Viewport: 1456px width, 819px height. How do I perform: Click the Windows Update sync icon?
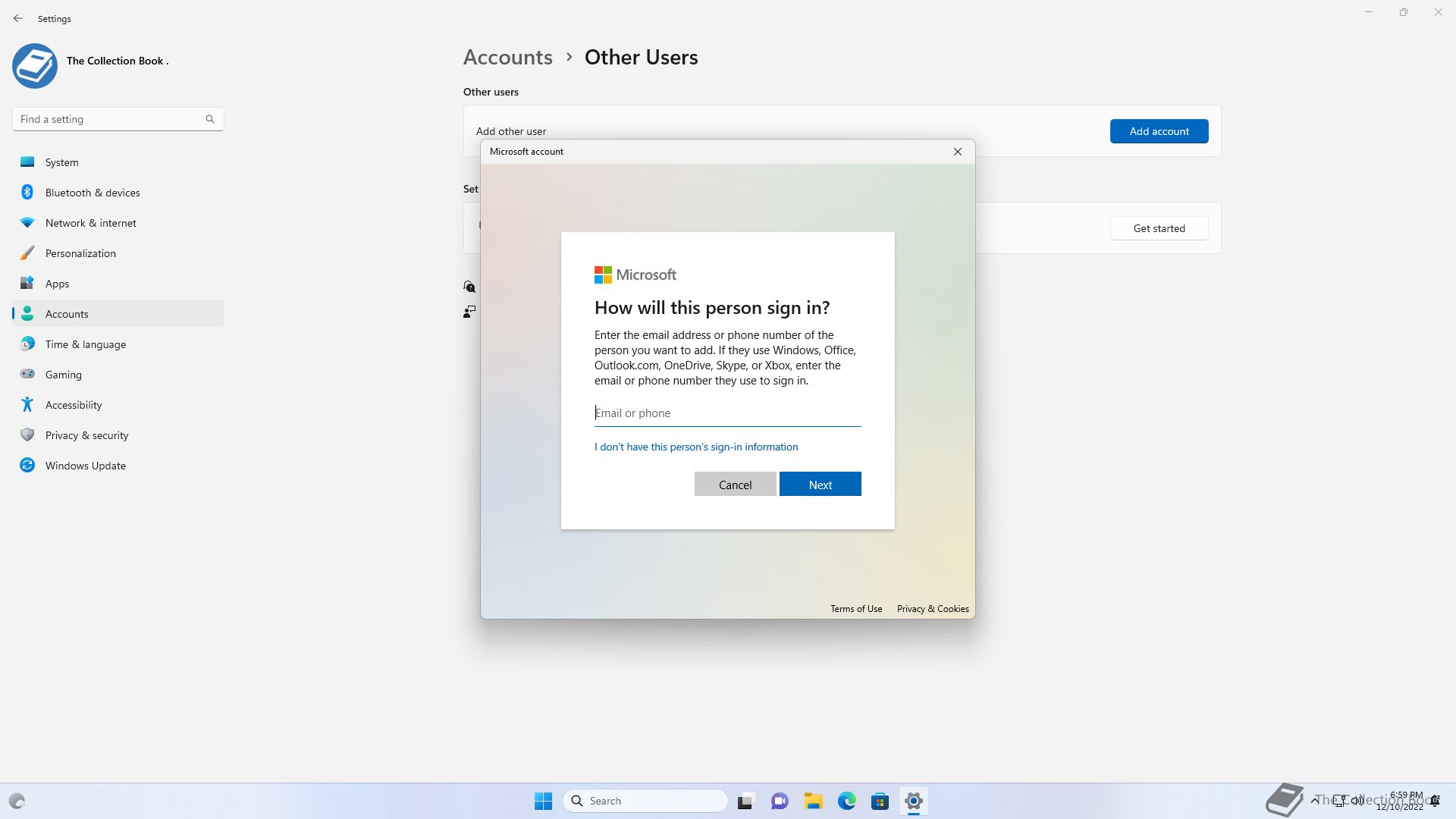point(27,465)
